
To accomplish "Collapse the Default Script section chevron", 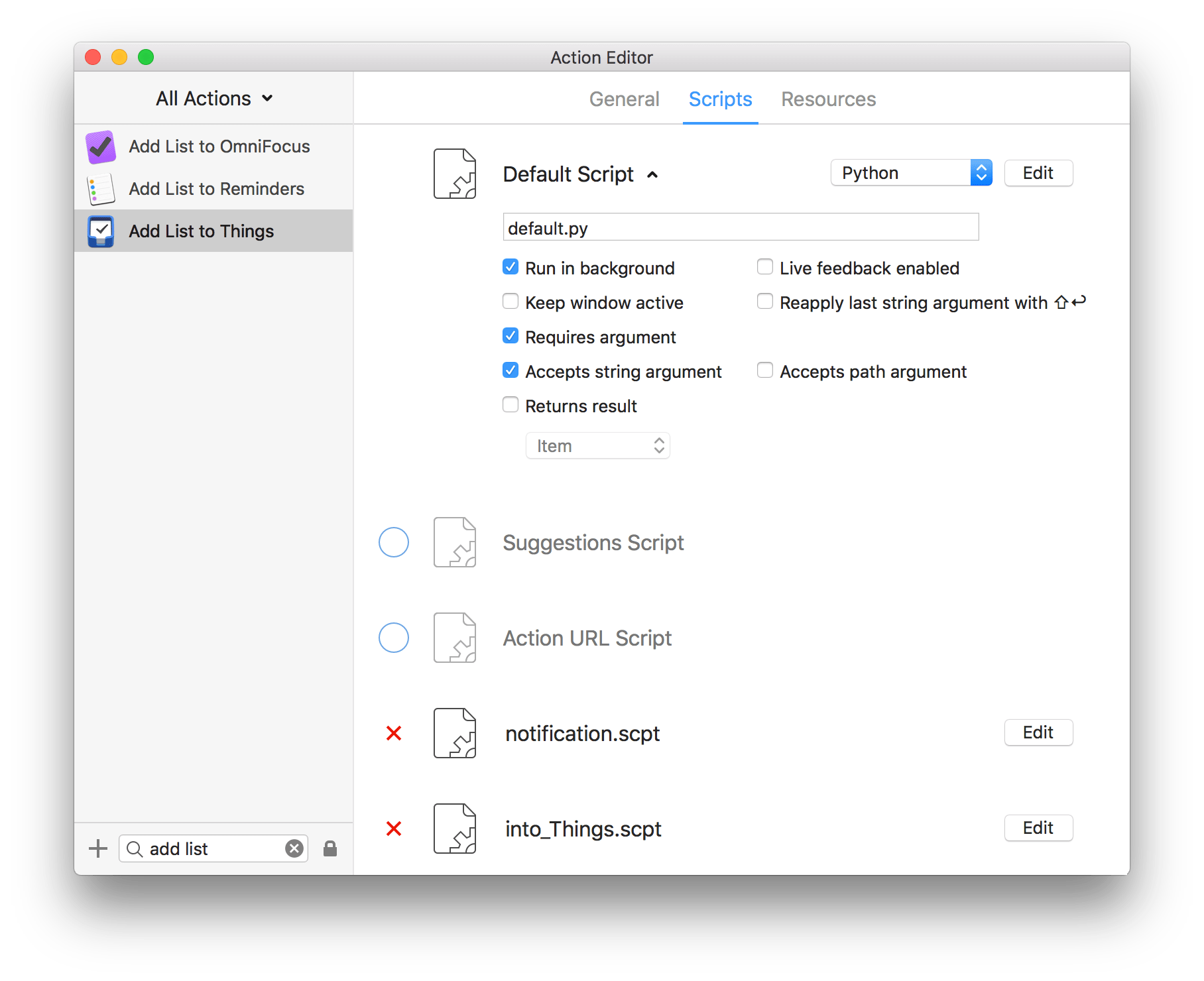I will coord(652,174).
